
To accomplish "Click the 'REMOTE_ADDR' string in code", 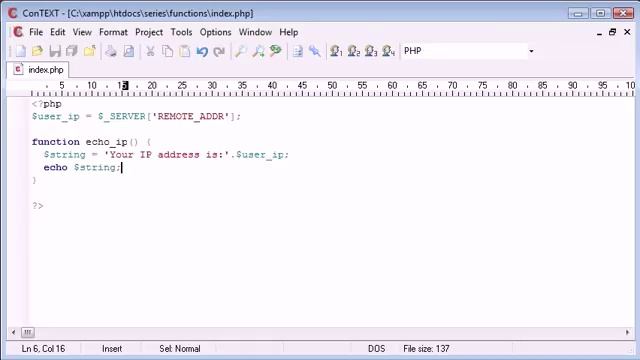I will 191,116.
